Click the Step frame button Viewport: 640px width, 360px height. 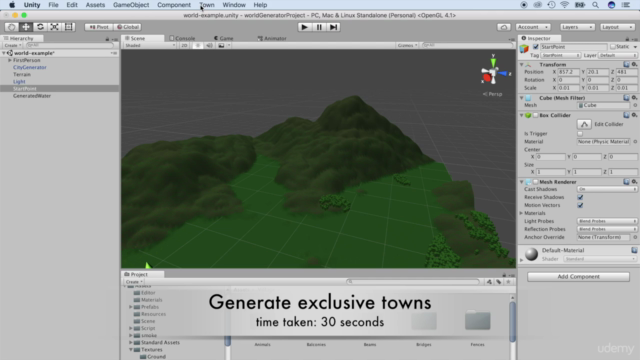333,27
